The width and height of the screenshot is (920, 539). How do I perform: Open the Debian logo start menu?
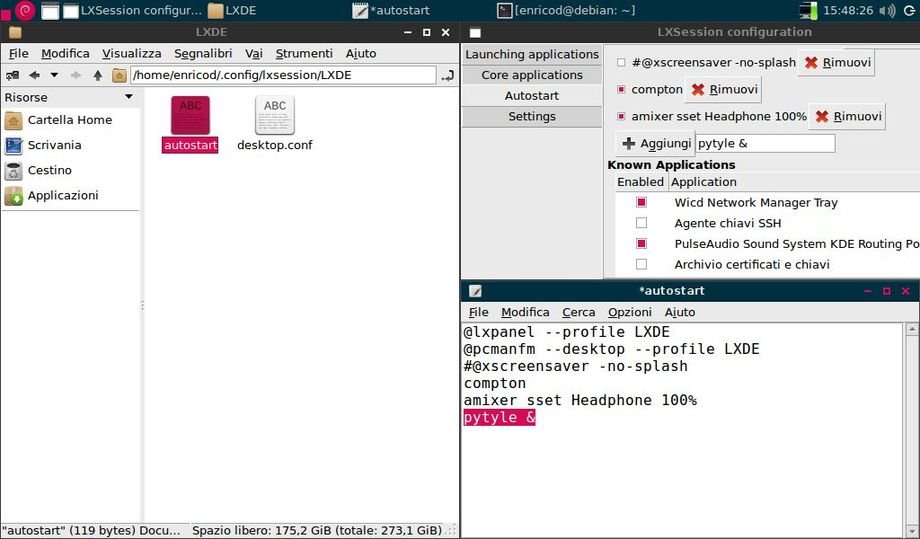(x=25, y=11)
